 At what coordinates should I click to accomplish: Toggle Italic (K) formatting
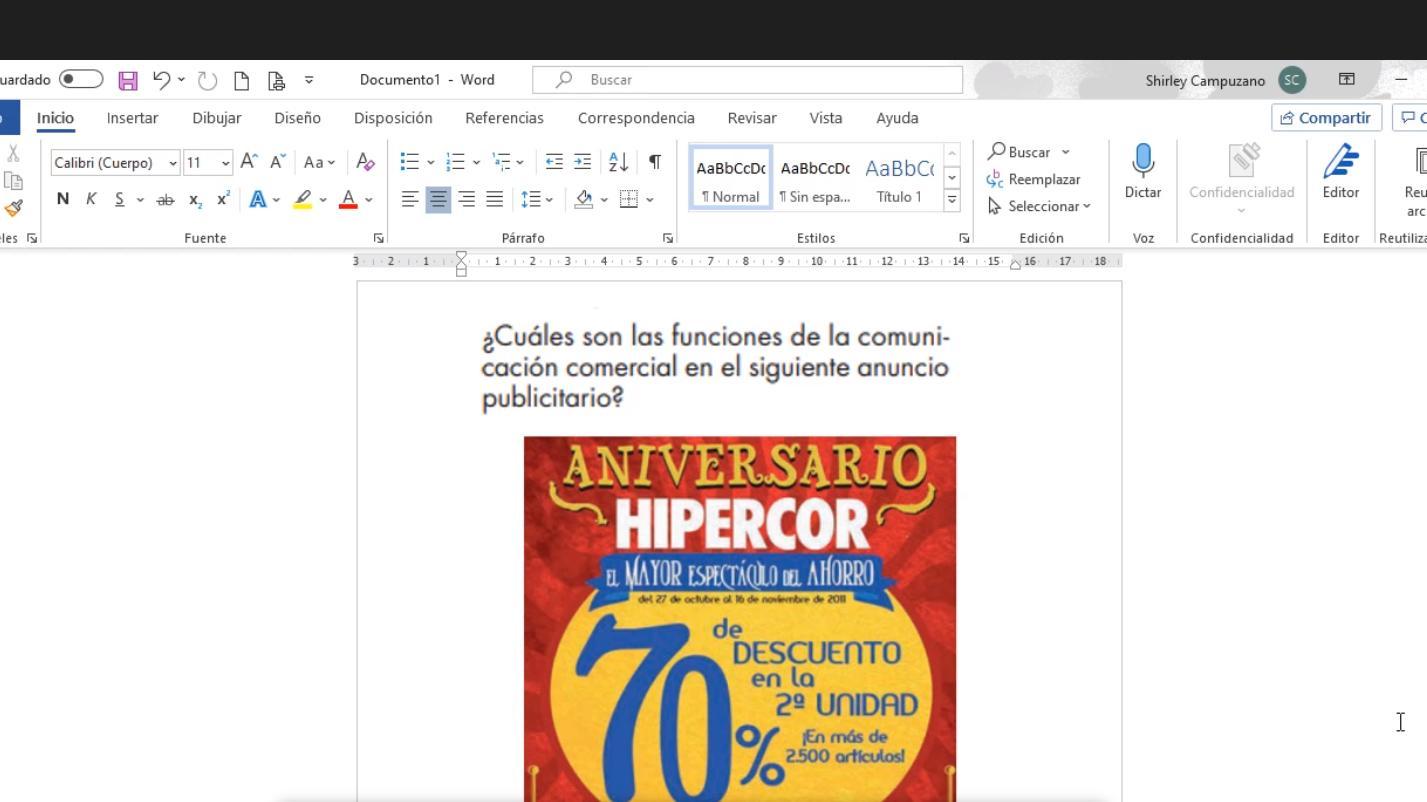(91, 199)
